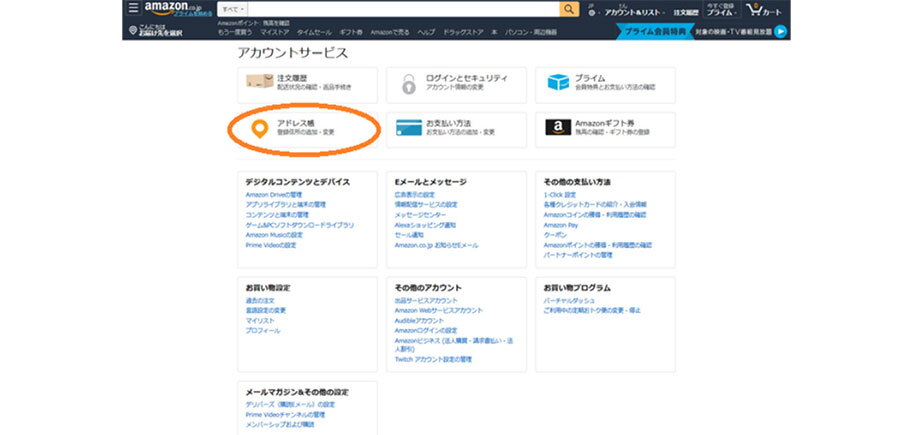Open クーポン link
The image size is (910, 435).
(555, 235)
